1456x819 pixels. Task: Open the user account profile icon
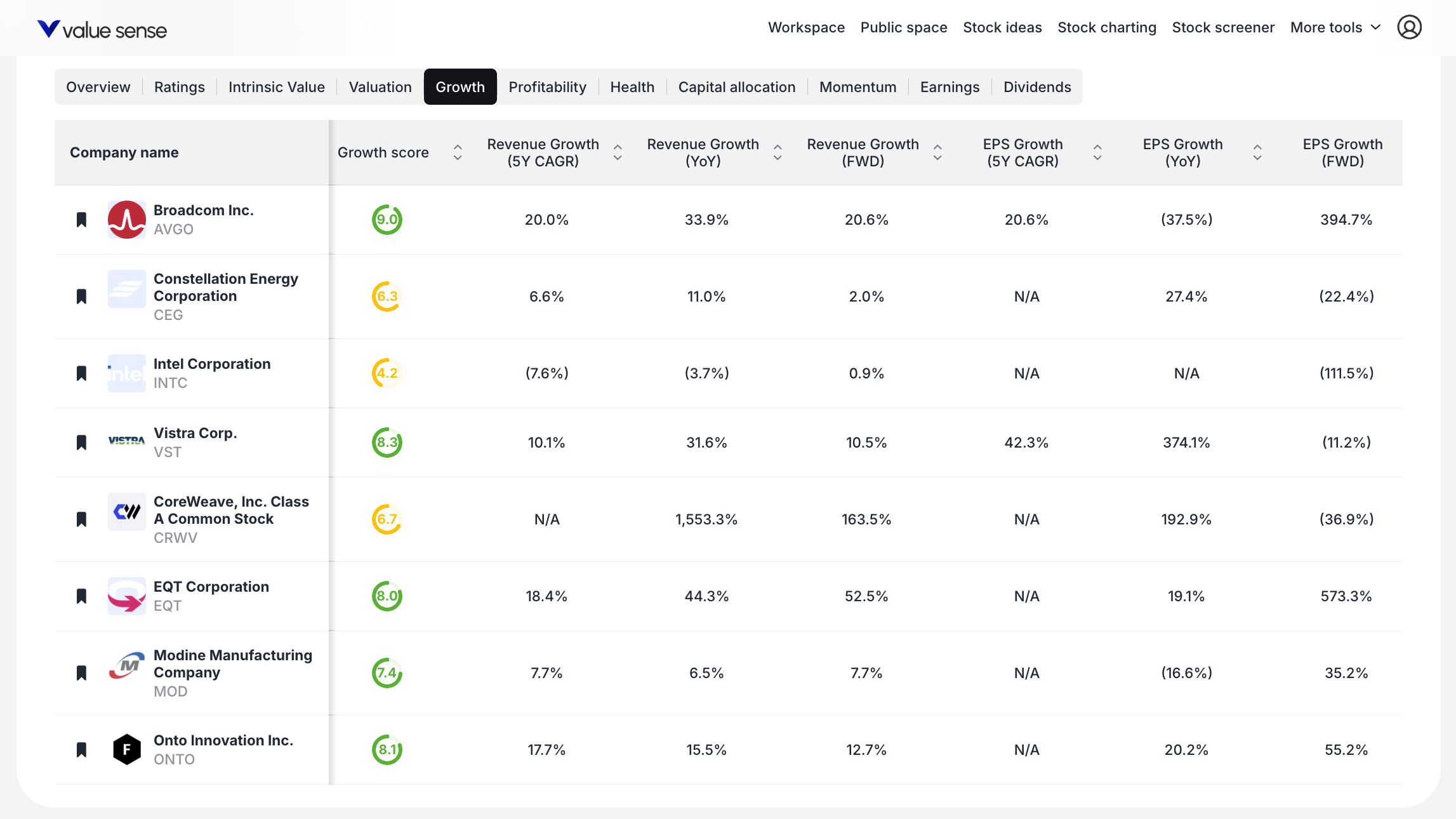coord(1408,27)
